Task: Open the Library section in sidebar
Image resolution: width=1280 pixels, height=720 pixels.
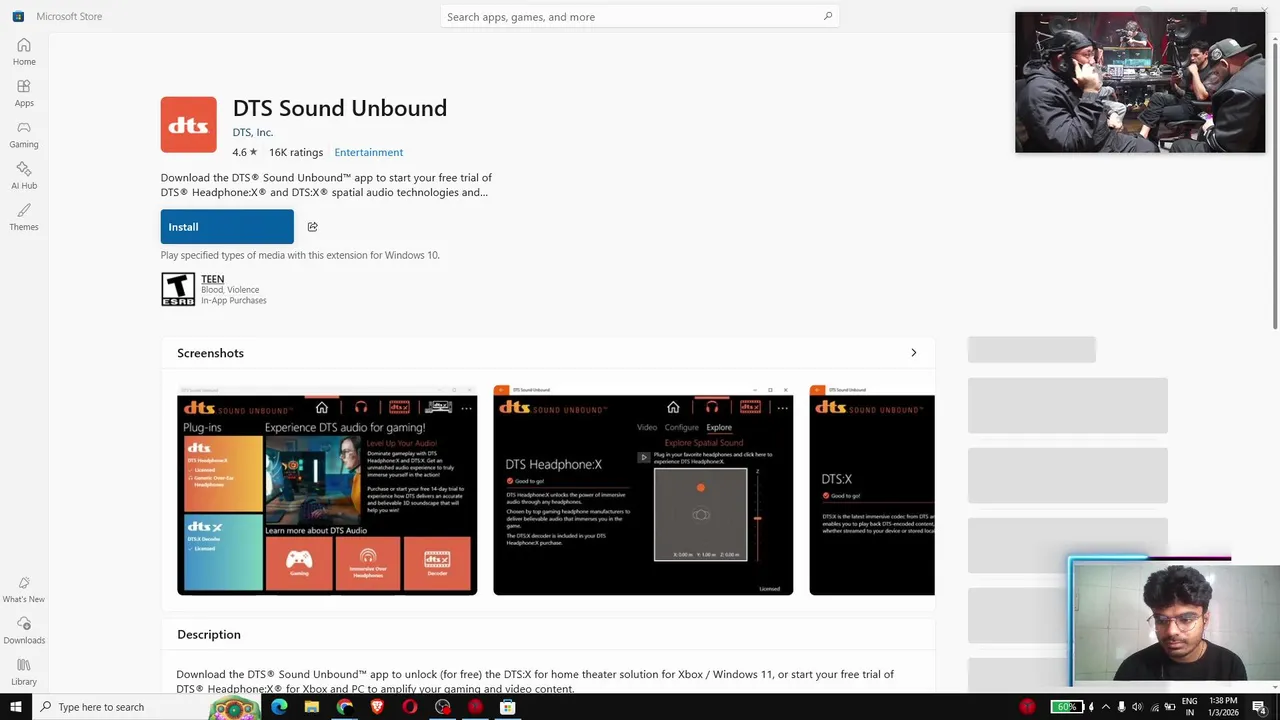Action: click(x=24, y=672)
